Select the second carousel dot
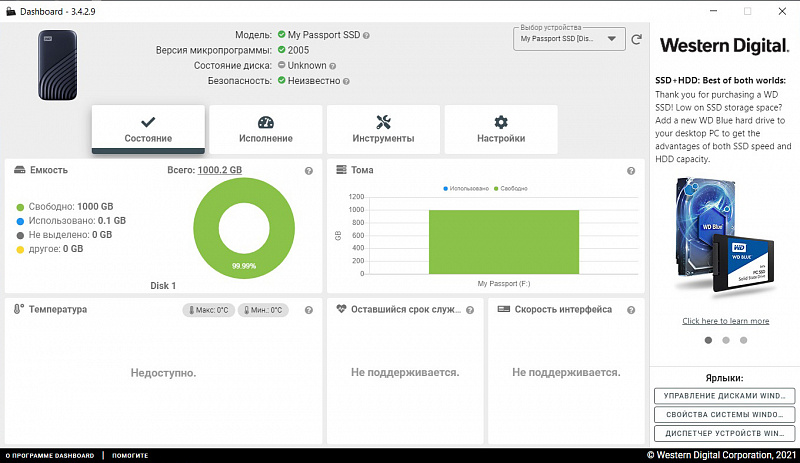 (726, 340)
